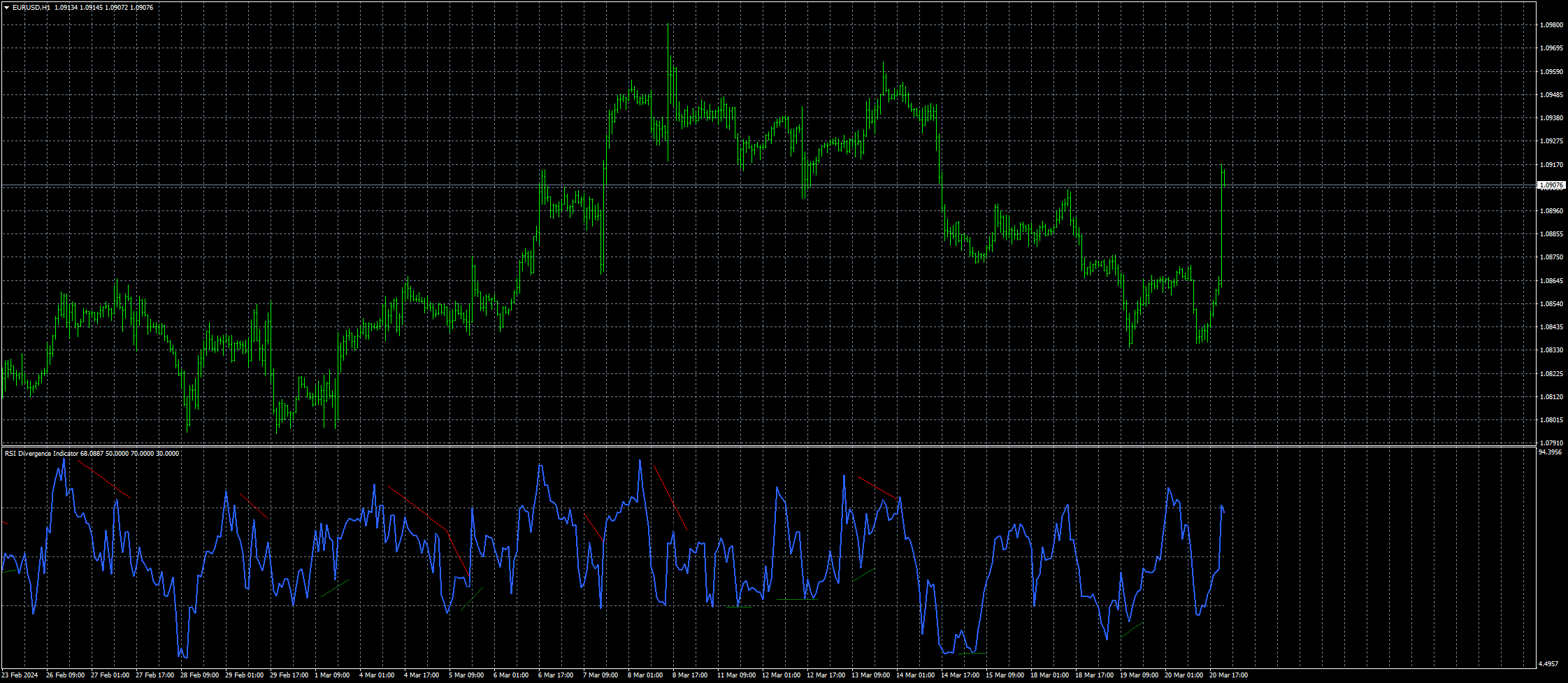
Task: Click the 29 Feb 17:00 time label
Action: (x=289, y=675)
